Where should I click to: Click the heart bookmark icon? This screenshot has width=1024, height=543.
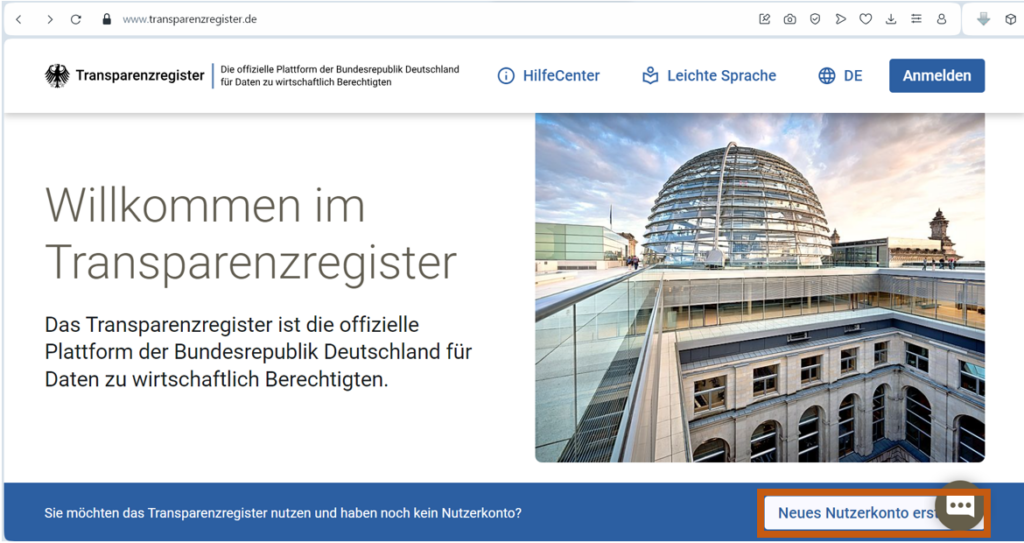[866, 19]
